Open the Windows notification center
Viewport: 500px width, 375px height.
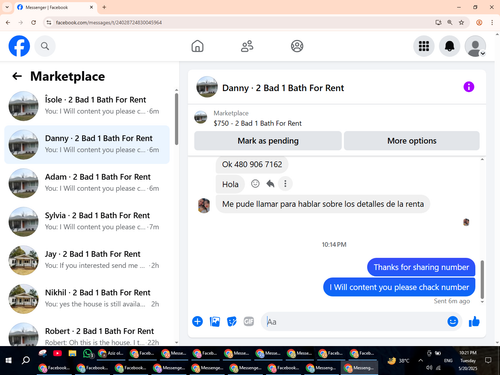click(488, 360)
